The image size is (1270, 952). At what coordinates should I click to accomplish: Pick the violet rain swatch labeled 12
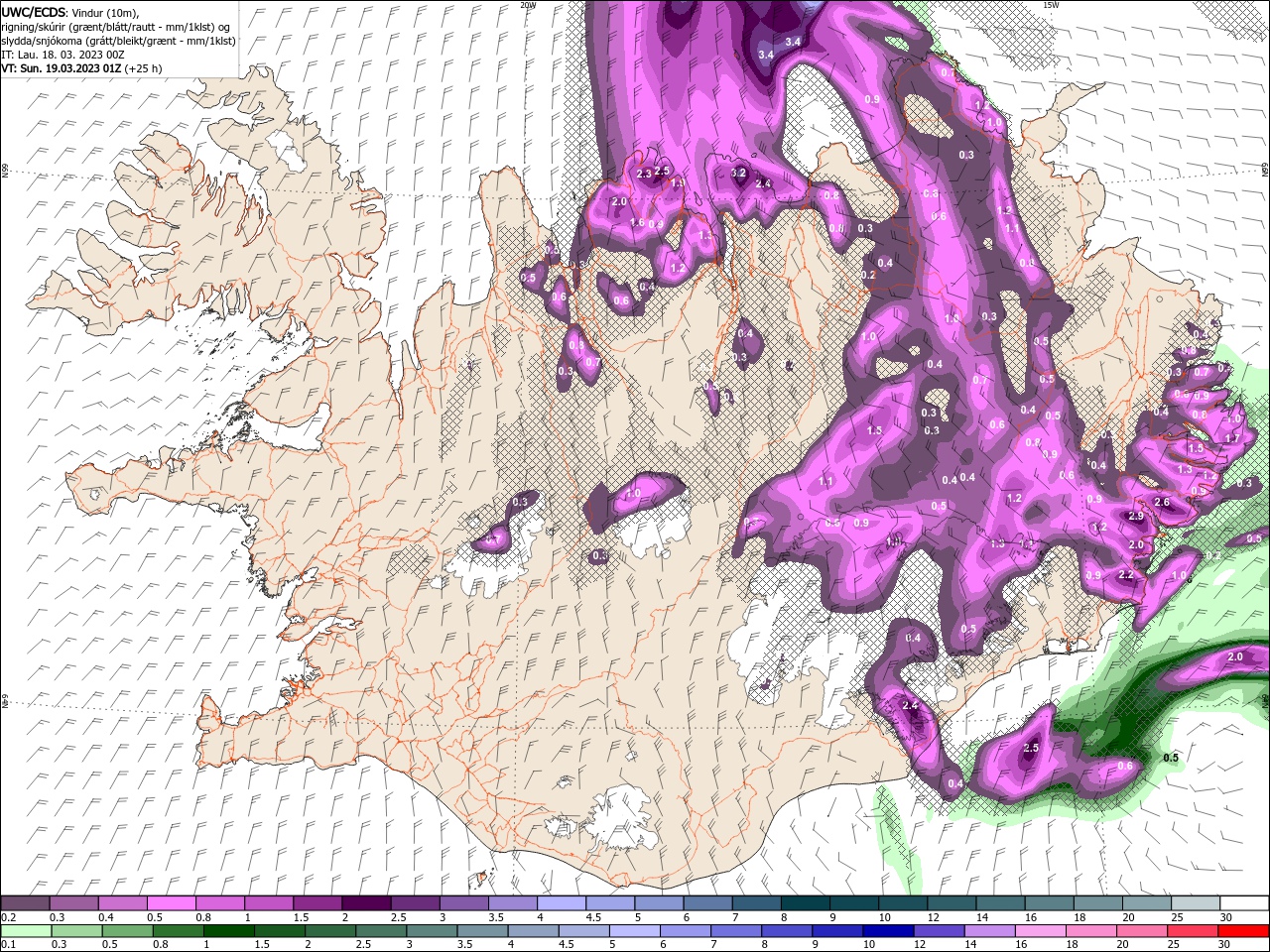pyautogui.click(x=938, y=930)
